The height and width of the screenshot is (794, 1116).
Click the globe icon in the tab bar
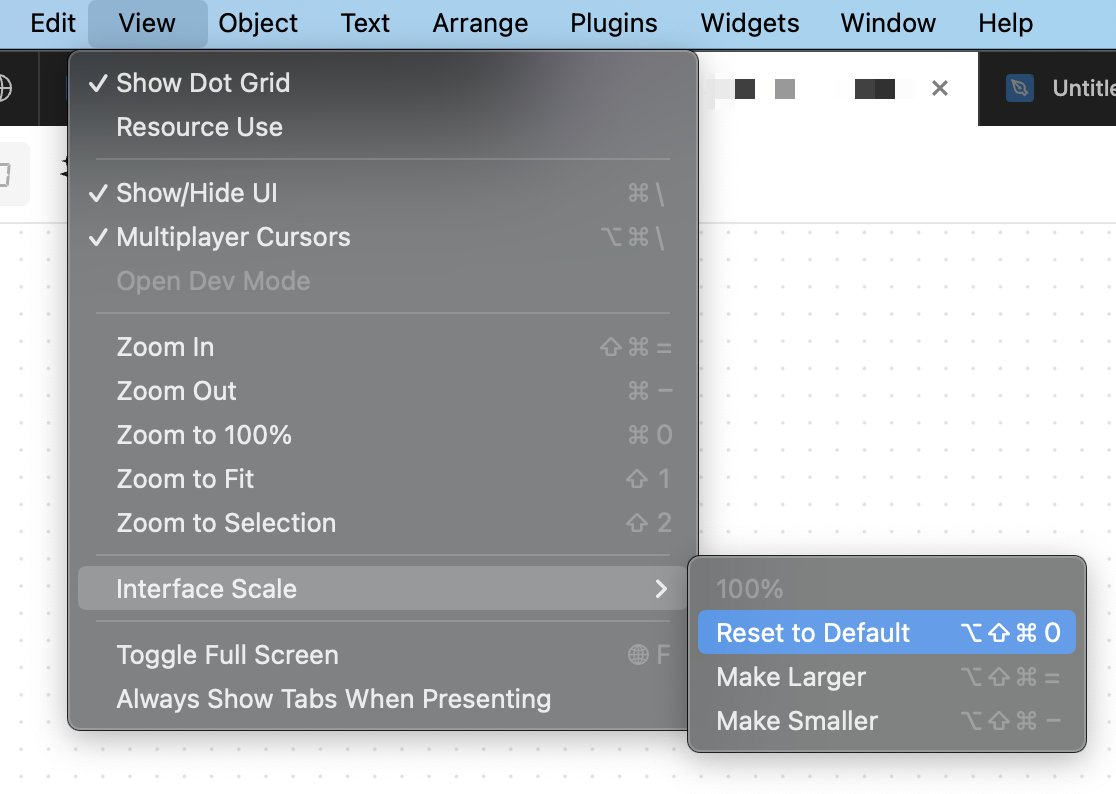pyautogui.click(x=5, y=88)
